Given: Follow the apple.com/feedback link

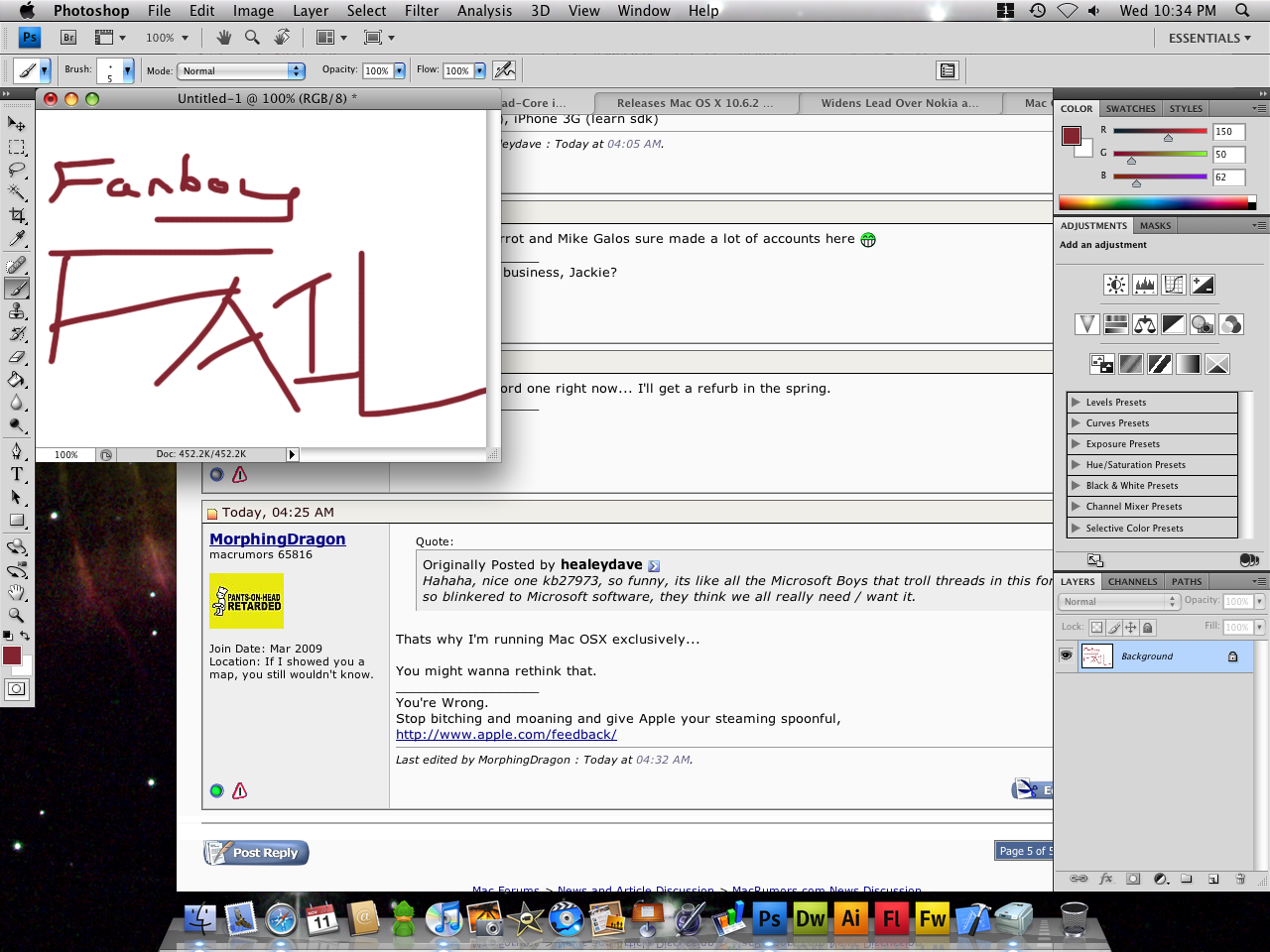Looking at the screenshot, I should (506, 734).
